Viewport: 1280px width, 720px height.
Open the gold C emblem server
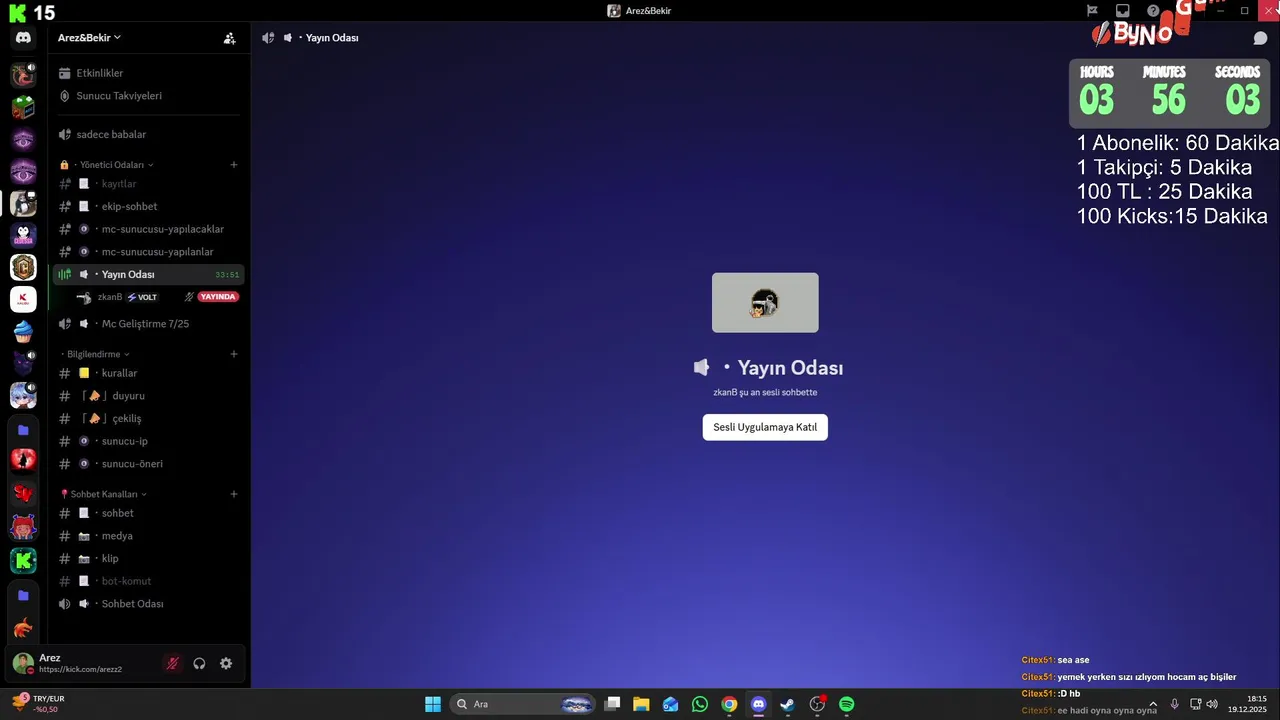tap(23, 268)
